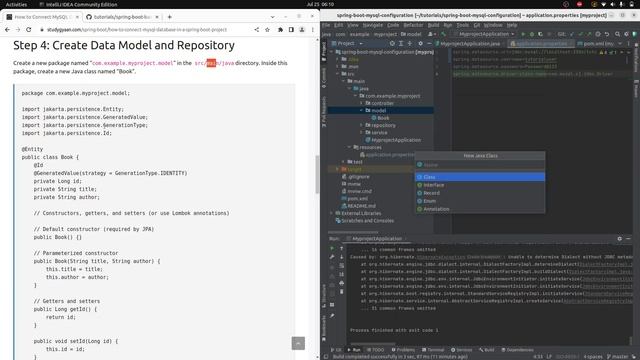Choose Annotation in New Java Class popup
Image resolution: width=640 pixels, height=360 pixels.
tap(480, 209)
